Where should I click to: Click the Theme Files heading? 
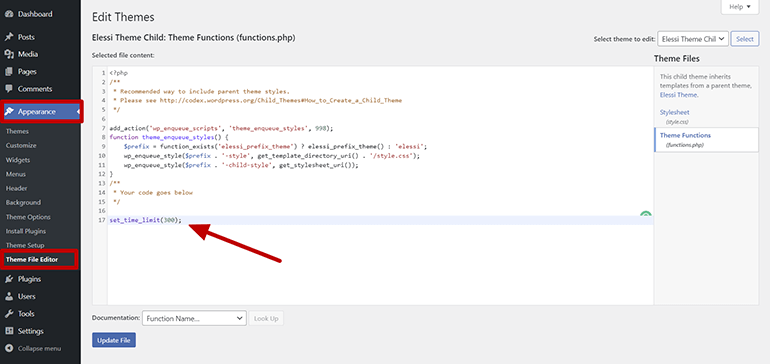tap(677, 58)
